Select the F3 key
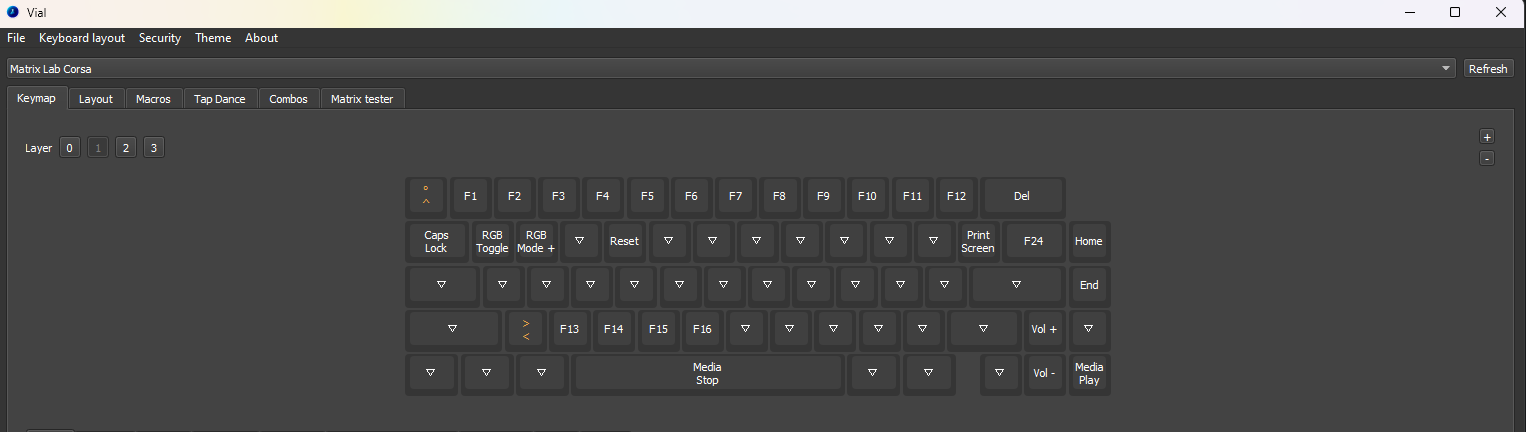 click(558, 196)
